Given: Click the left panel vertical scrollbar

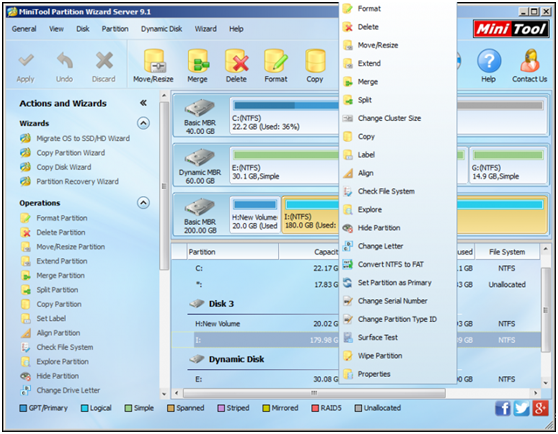Looking at the screenshot, I should (x=164, y=186).
